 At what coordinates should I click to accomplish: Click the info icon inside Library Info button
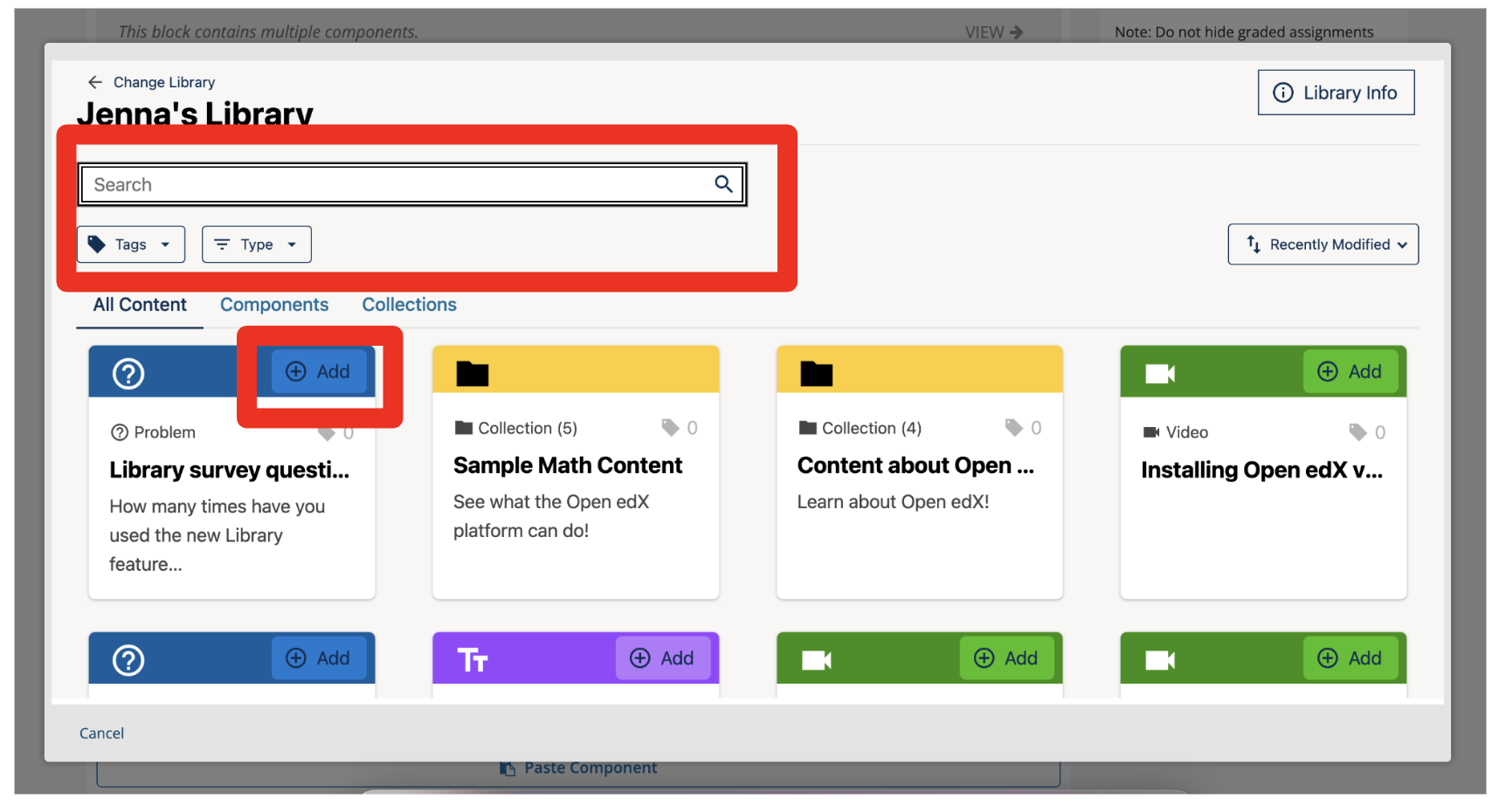tap(1283, 92)
